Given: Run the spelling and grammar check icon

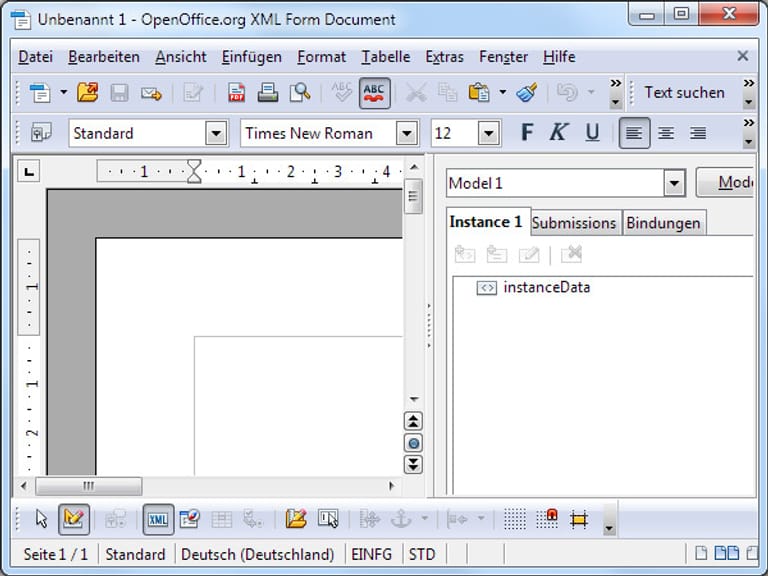Looking at the screenshot, I should point(342,92).
